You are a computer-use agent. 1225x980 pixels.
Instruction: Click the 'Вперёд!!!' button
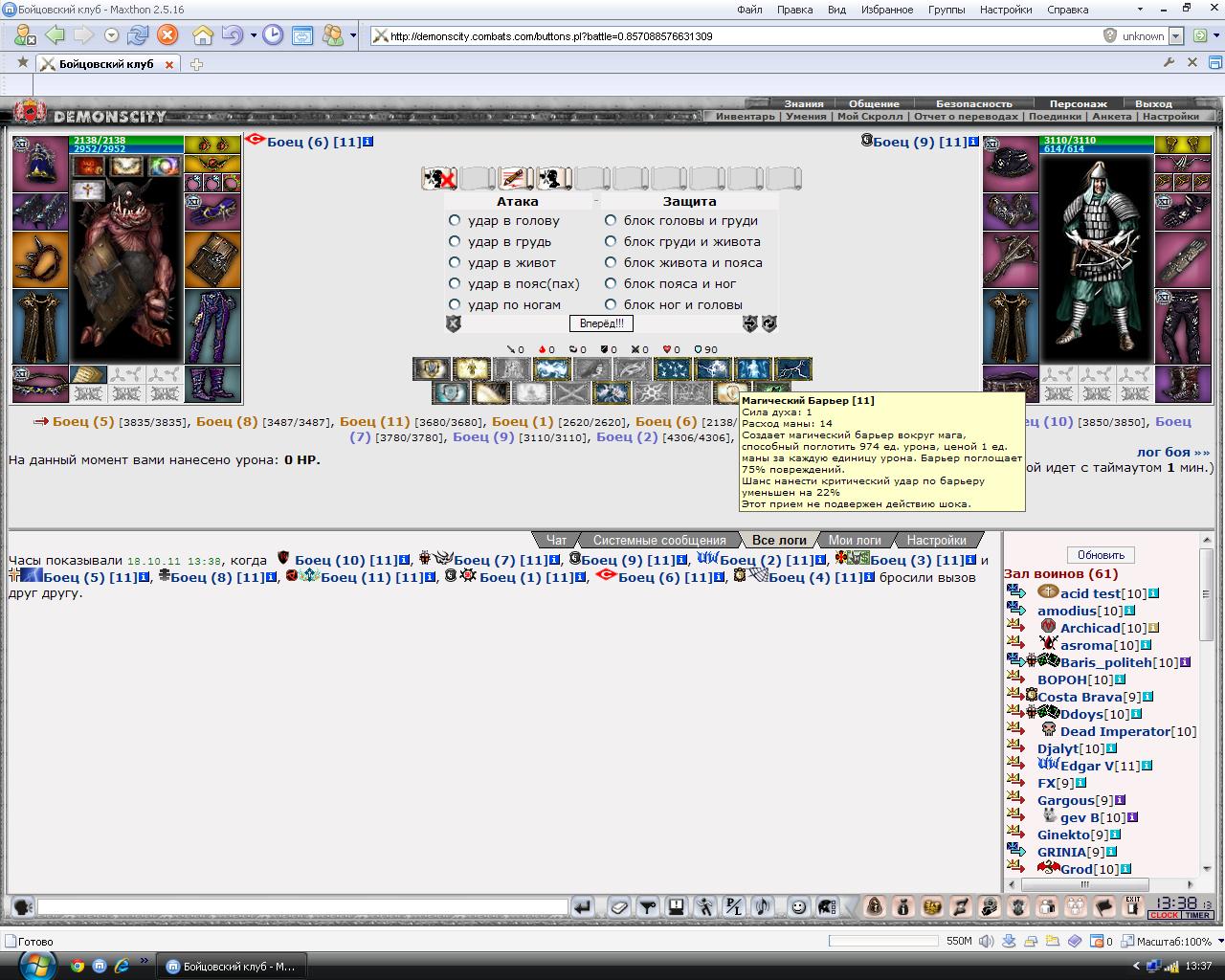pyautogui.click(x=601, y=323)
